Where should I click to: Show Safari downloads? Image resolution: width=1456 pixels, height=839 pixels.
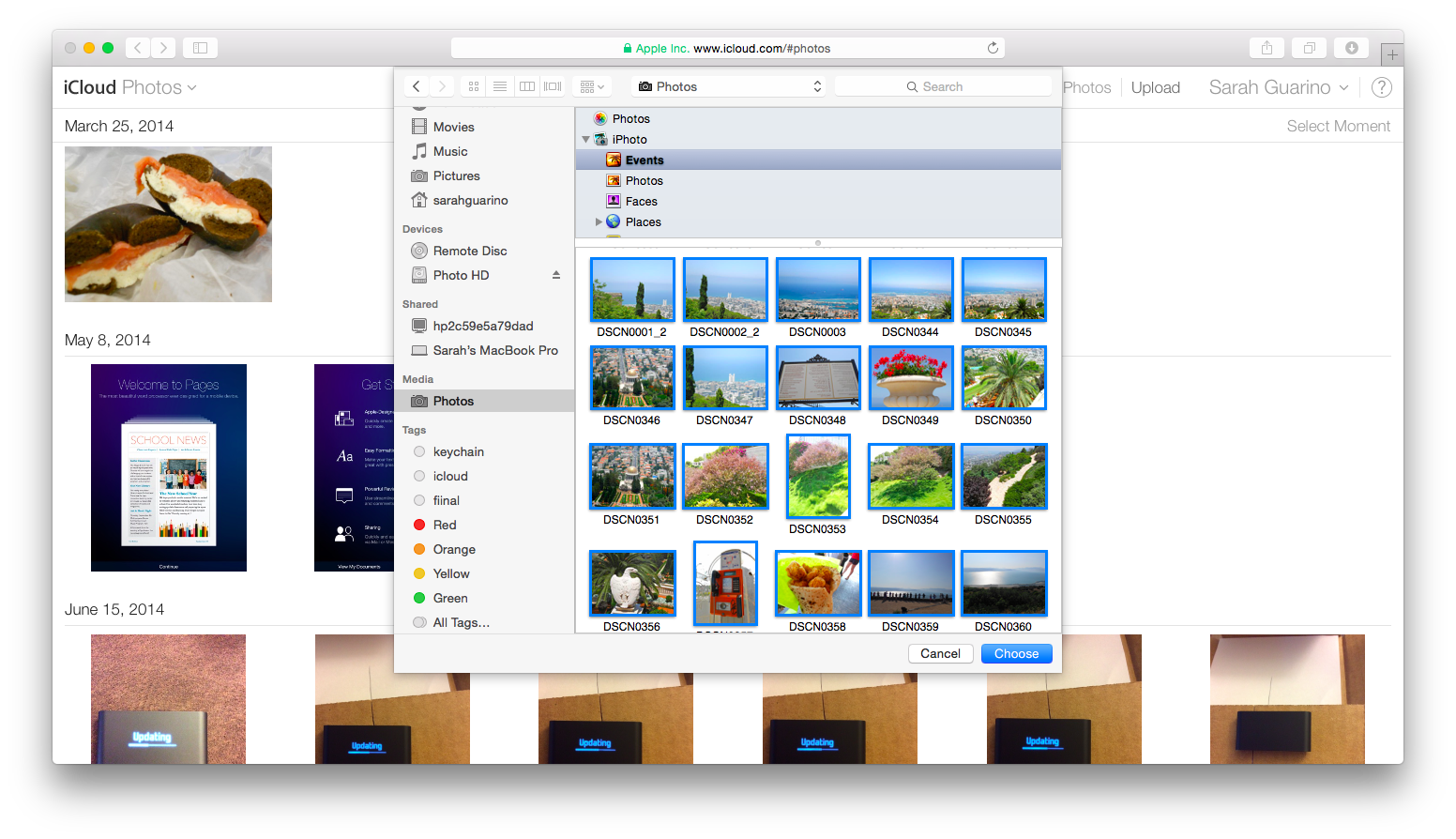tap(1351, 48)
